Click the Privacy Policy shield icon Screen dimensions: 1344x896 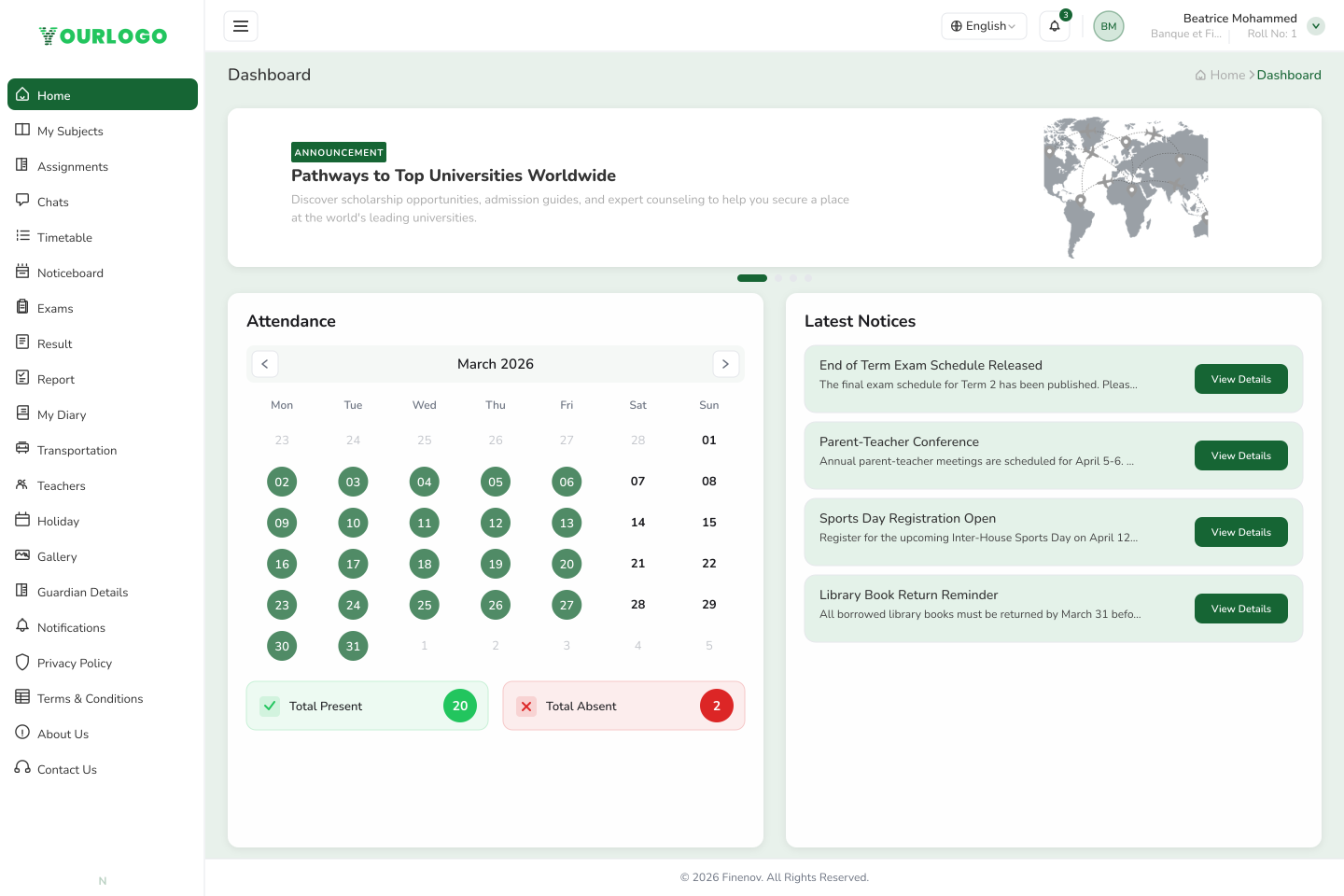pyautogui.click(x=22, y=662)
